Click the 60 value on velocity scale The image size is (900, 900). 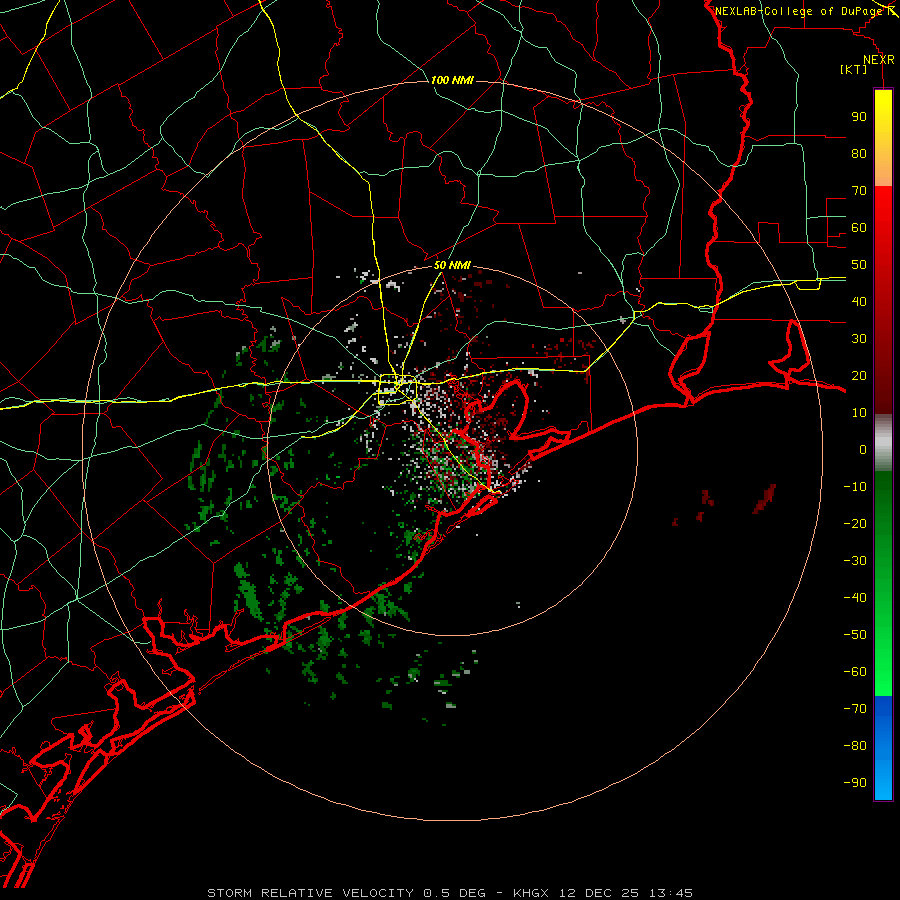[x=859, y=228]
